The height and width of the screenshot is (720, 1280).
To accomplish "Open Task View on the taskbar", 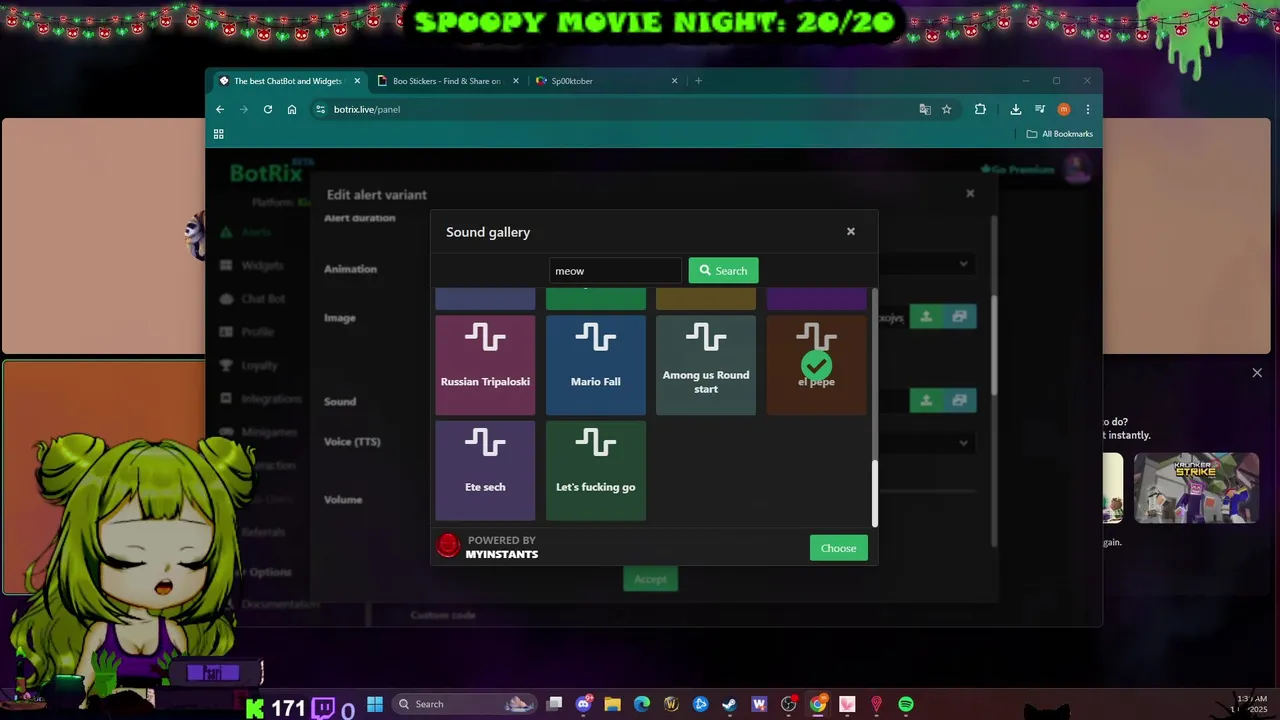I will tap(555, 704).
